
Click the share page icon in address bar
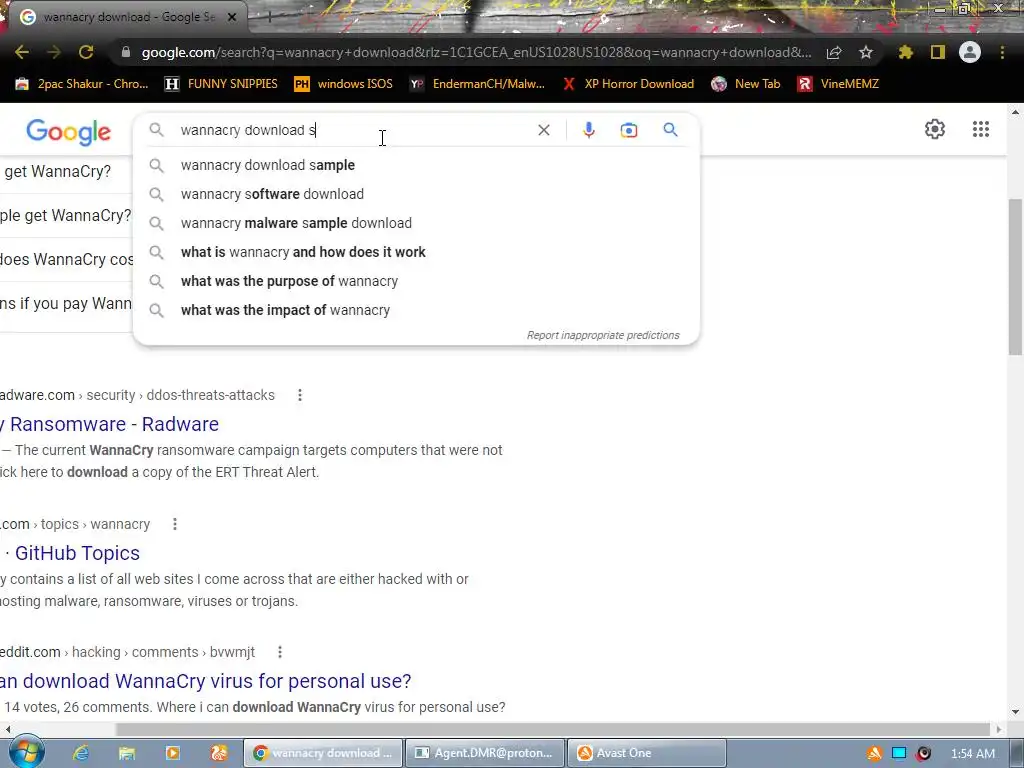coord(833,53)
